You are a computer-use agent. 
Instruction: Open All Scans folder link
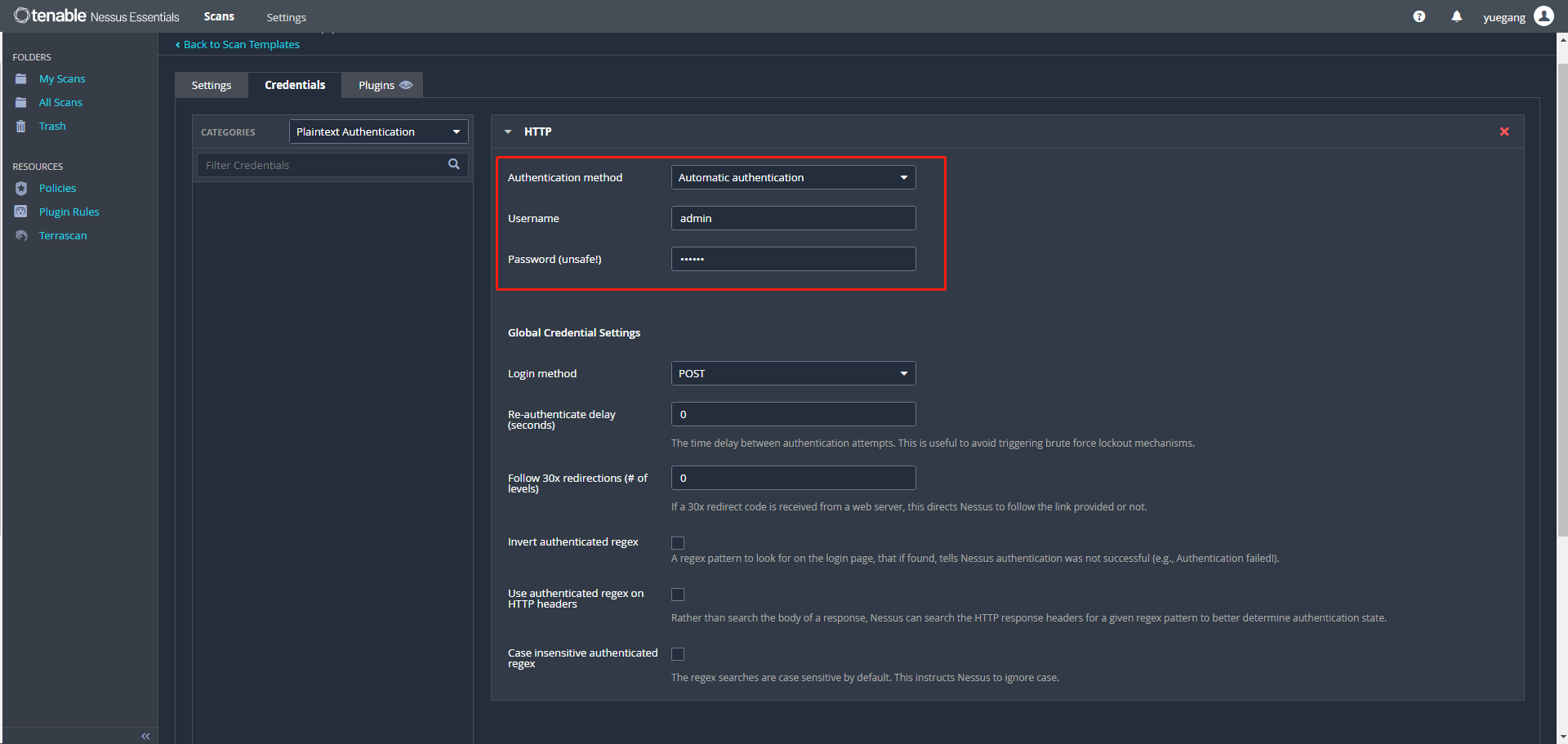(60, 103)
